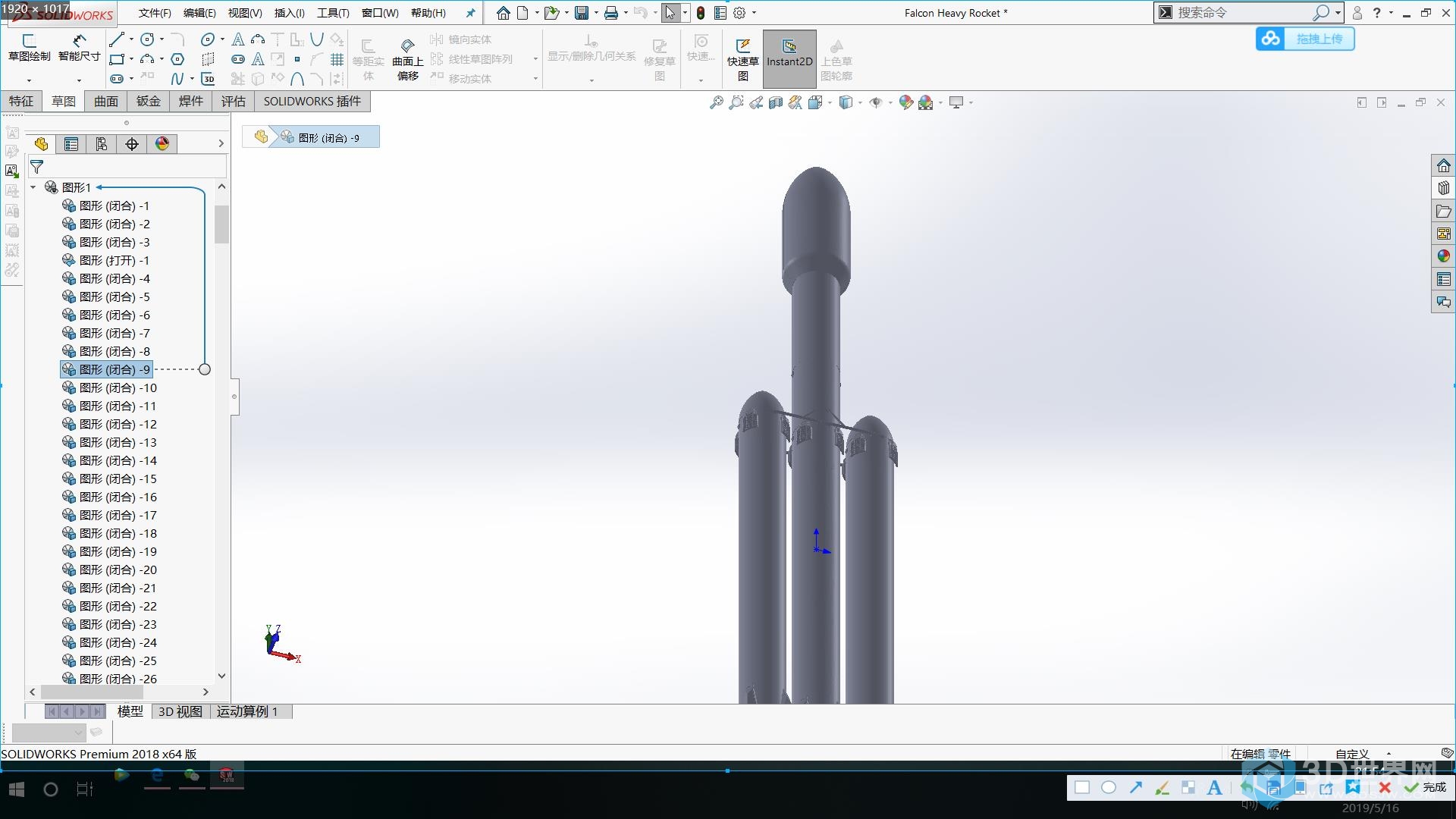The height and width of the screenshot is (819, 1456).
Task: Click the Offset On Surface button
Action: pyautogui.click(x=407, y=60)
